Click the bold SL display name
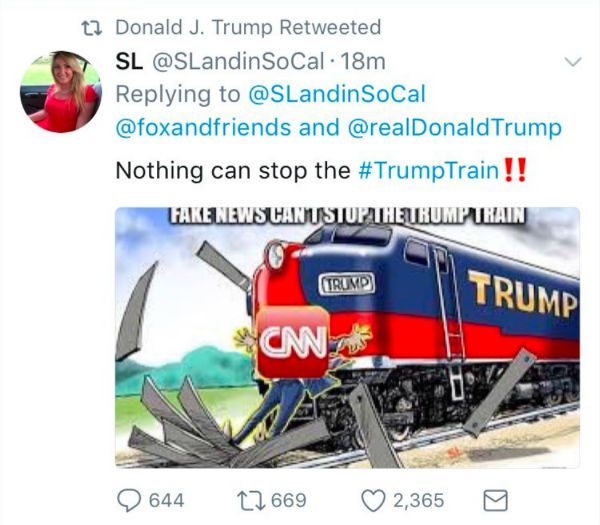 [x=129, y=61]
